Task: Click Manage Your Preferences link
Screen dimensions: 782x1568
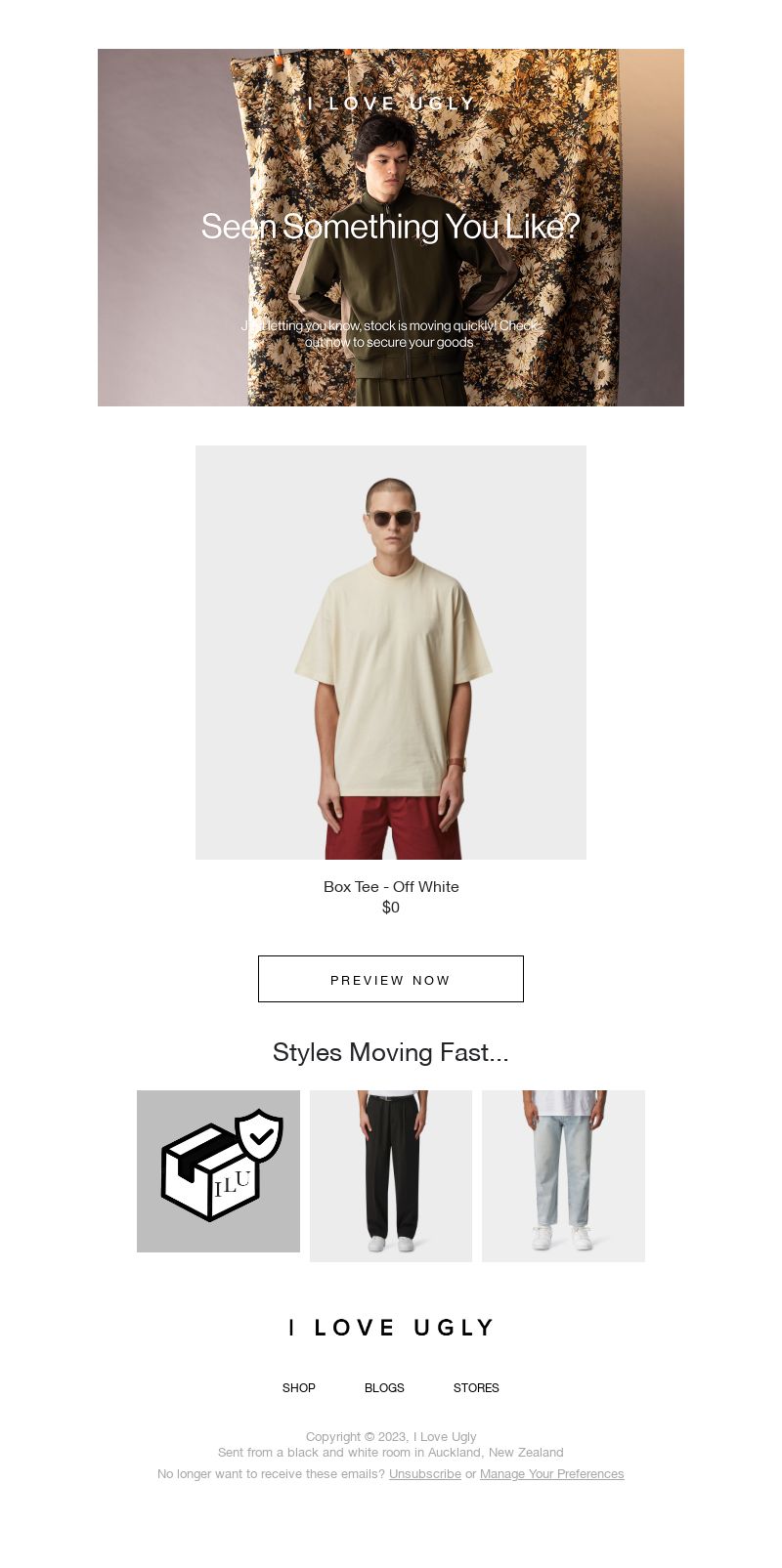Action: click(552, 1474)
